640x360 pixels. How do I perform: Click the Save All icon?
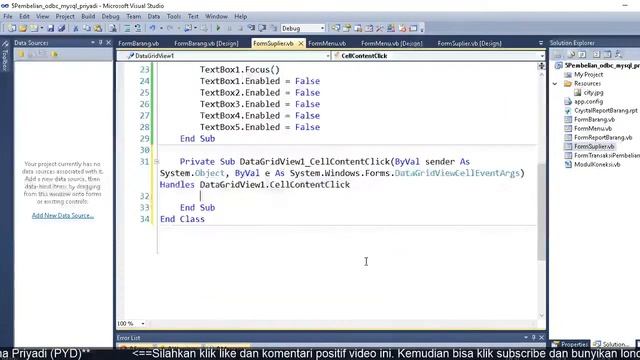61,28
